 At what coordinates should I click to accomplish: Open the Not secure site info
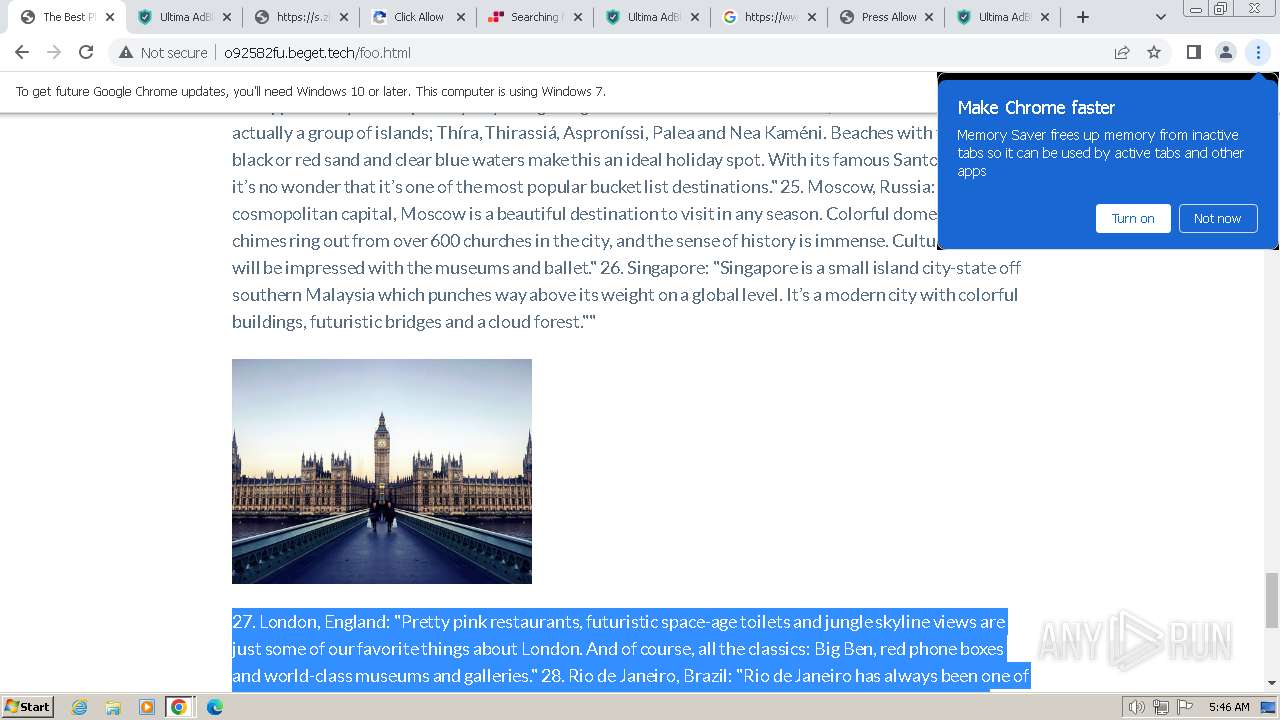click(163, 53)
